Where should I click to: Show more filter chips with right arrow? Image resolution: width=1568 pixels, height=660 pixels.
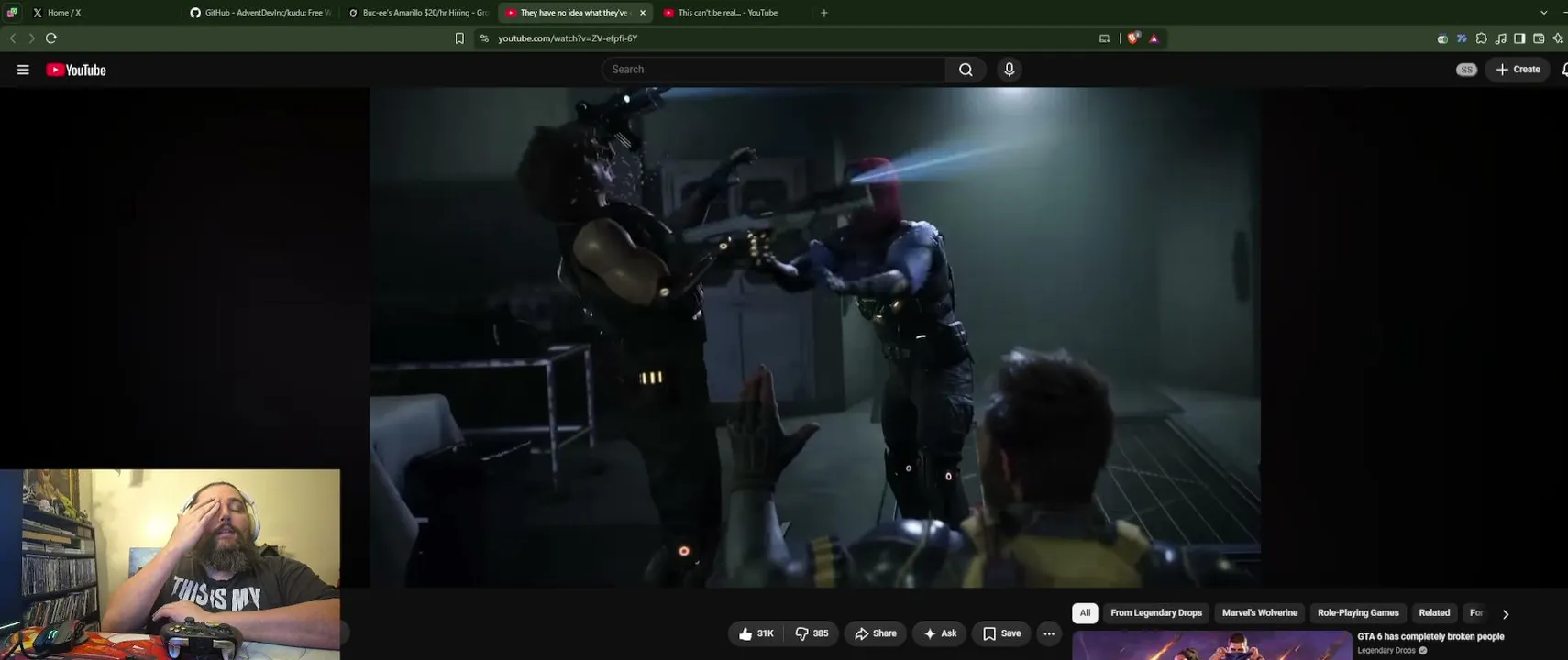coord(1505,614)
